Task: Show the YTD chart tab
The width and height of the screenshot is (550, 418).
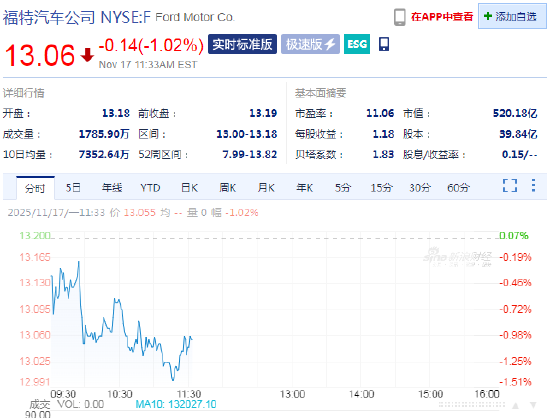Action: click(x=150, y=188)
